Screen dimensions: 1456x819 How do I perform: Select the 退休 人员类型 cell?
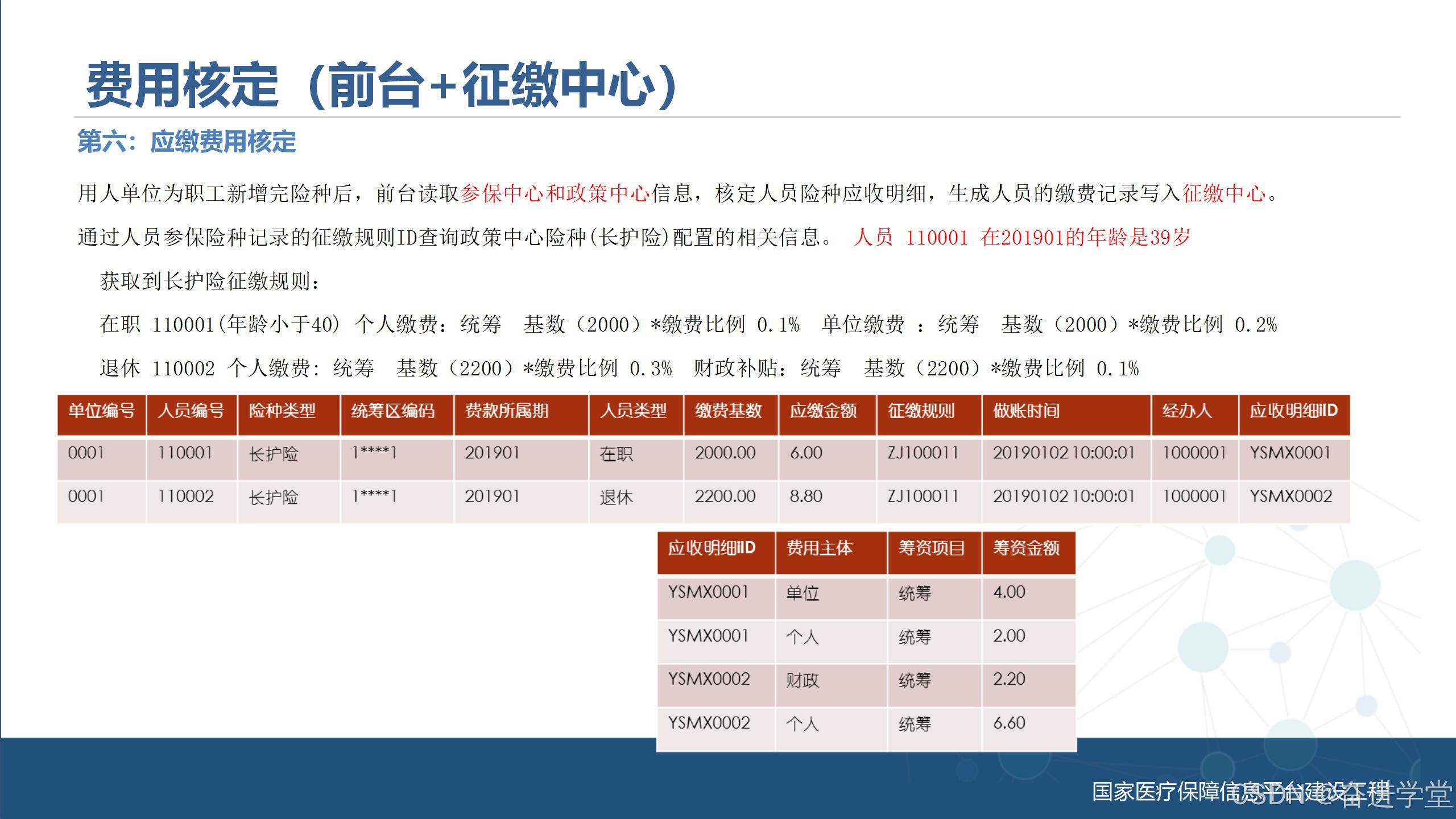pyautogui.click(x=616, y=498)
